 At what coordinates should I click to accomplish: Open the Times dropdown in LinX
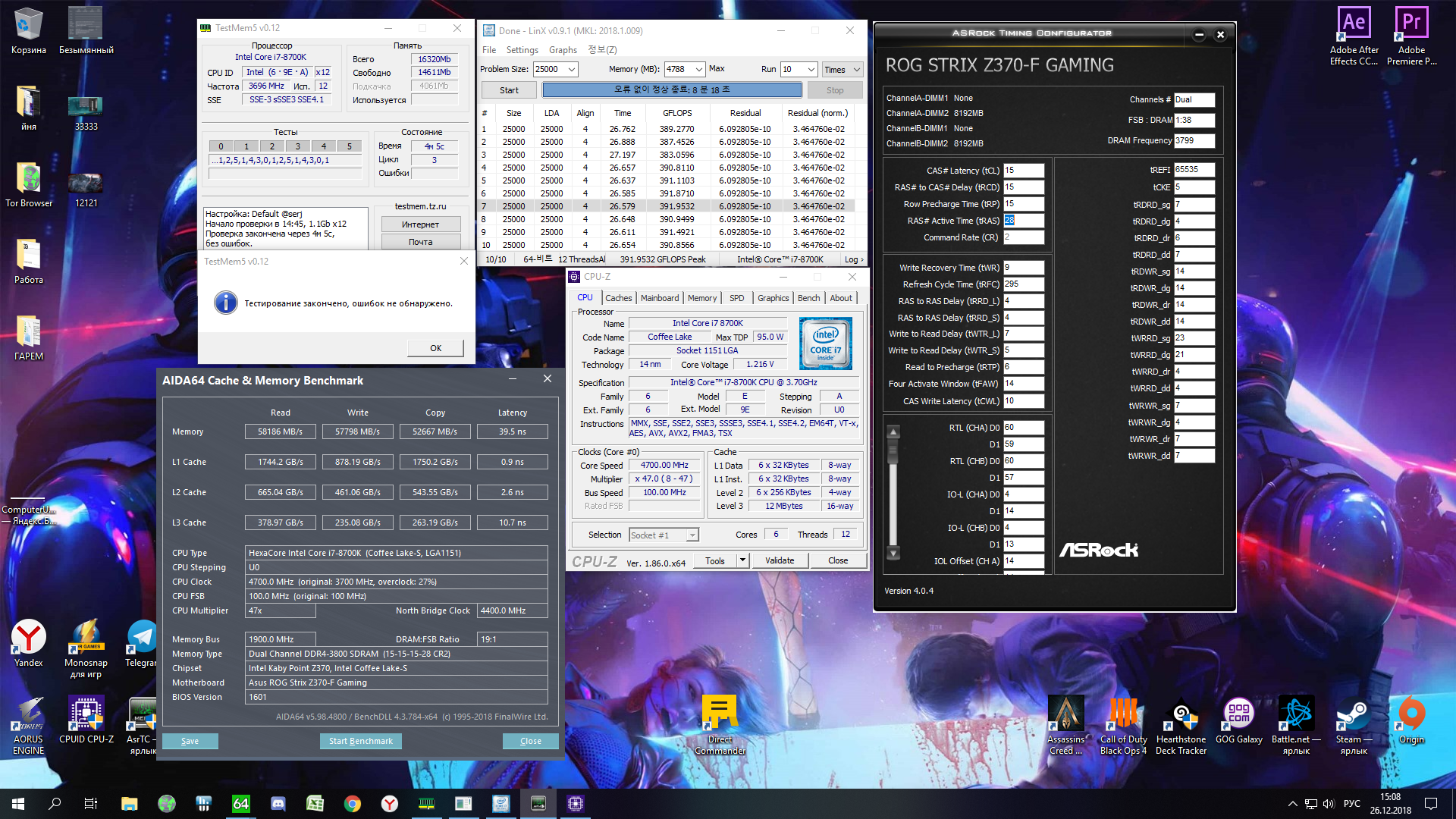(856, 70)
